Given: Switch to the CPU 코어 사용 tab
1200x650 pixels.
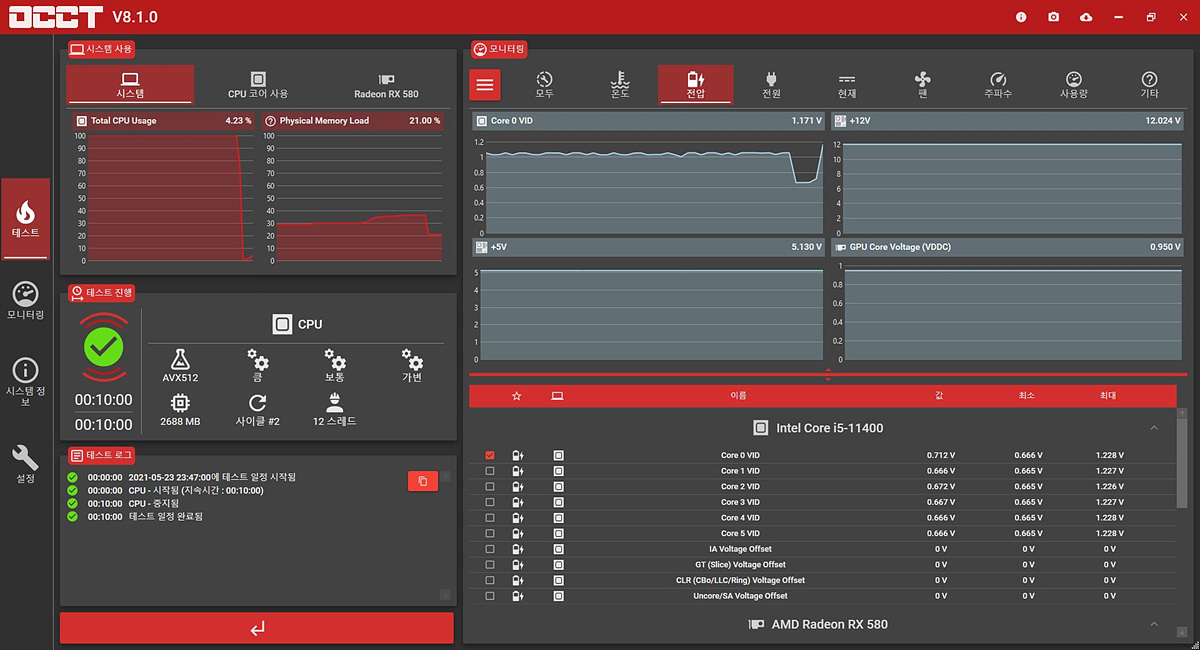Looking at the screenshot, I should 258,85.
